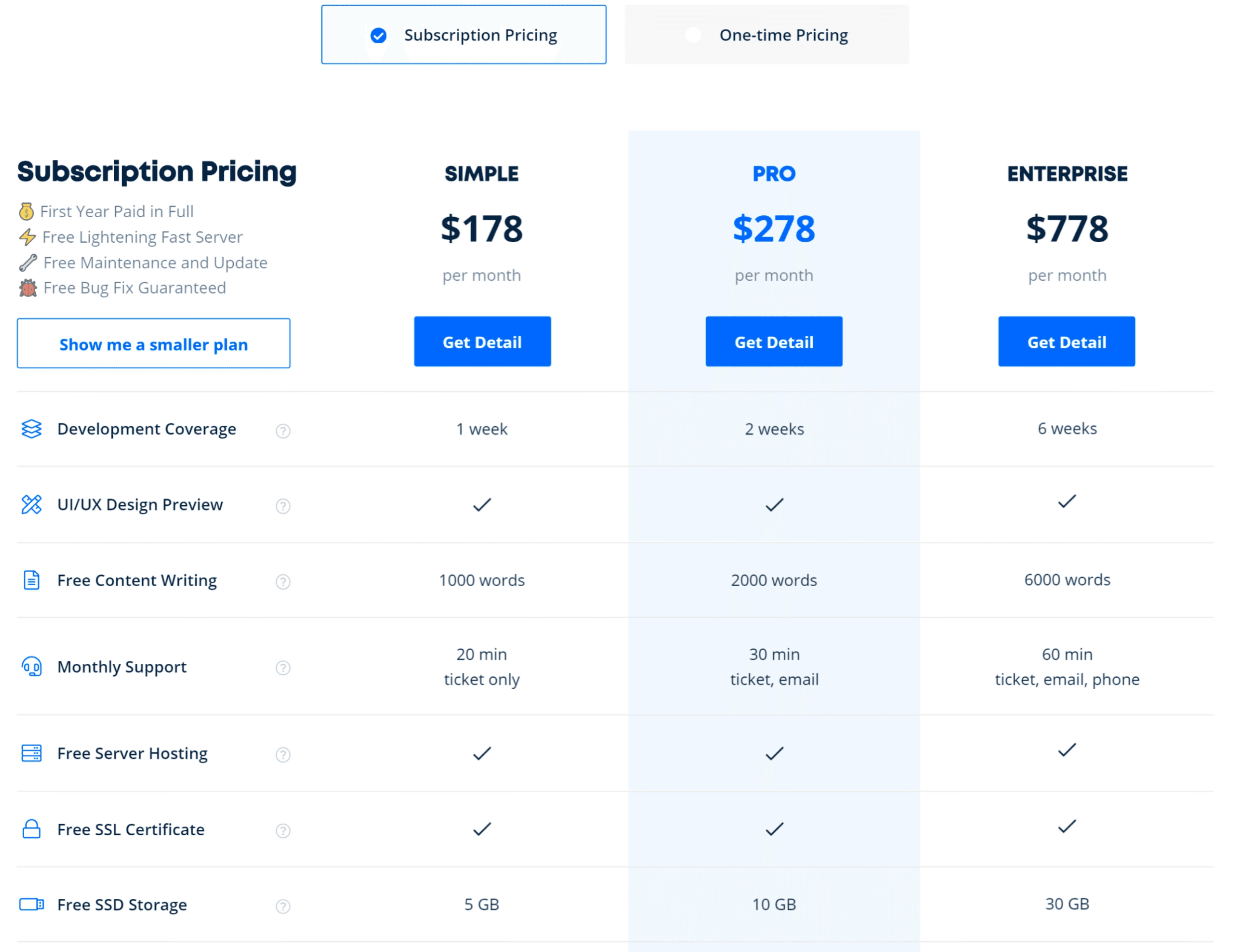Click help icon next to Free Content Writing
Image resolution: width=1247 pixels, height=952 pixels.
pyautogui.click(x=283, y=582)
